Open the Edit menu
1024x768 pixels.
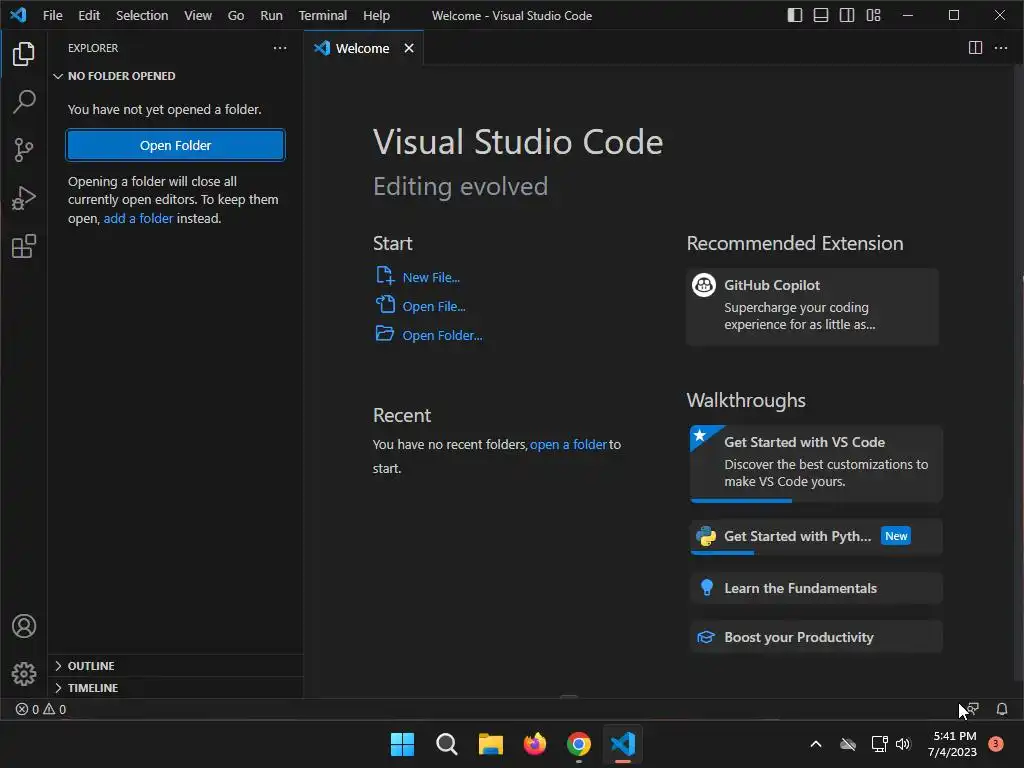[x=89, y=15]
